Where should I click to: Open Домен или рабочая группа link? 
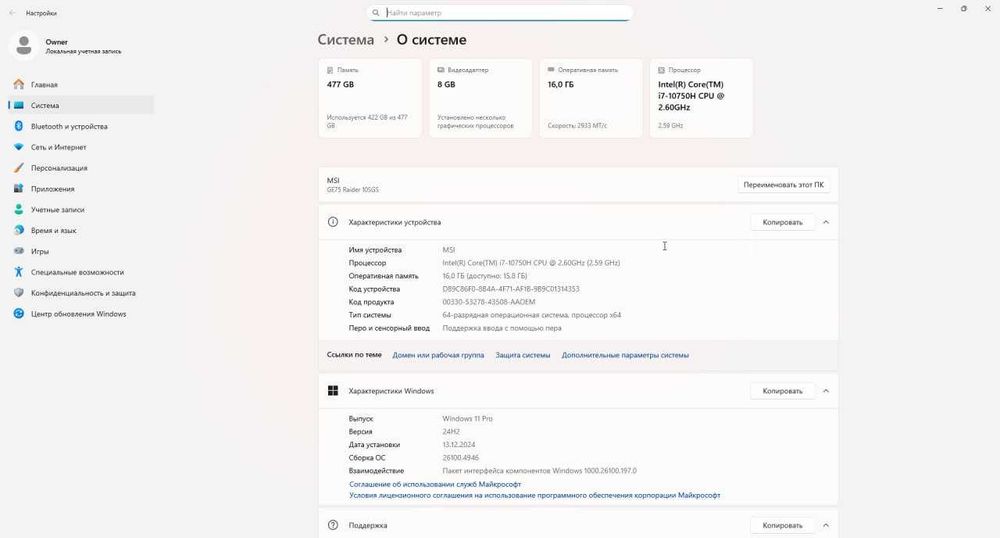438,355
